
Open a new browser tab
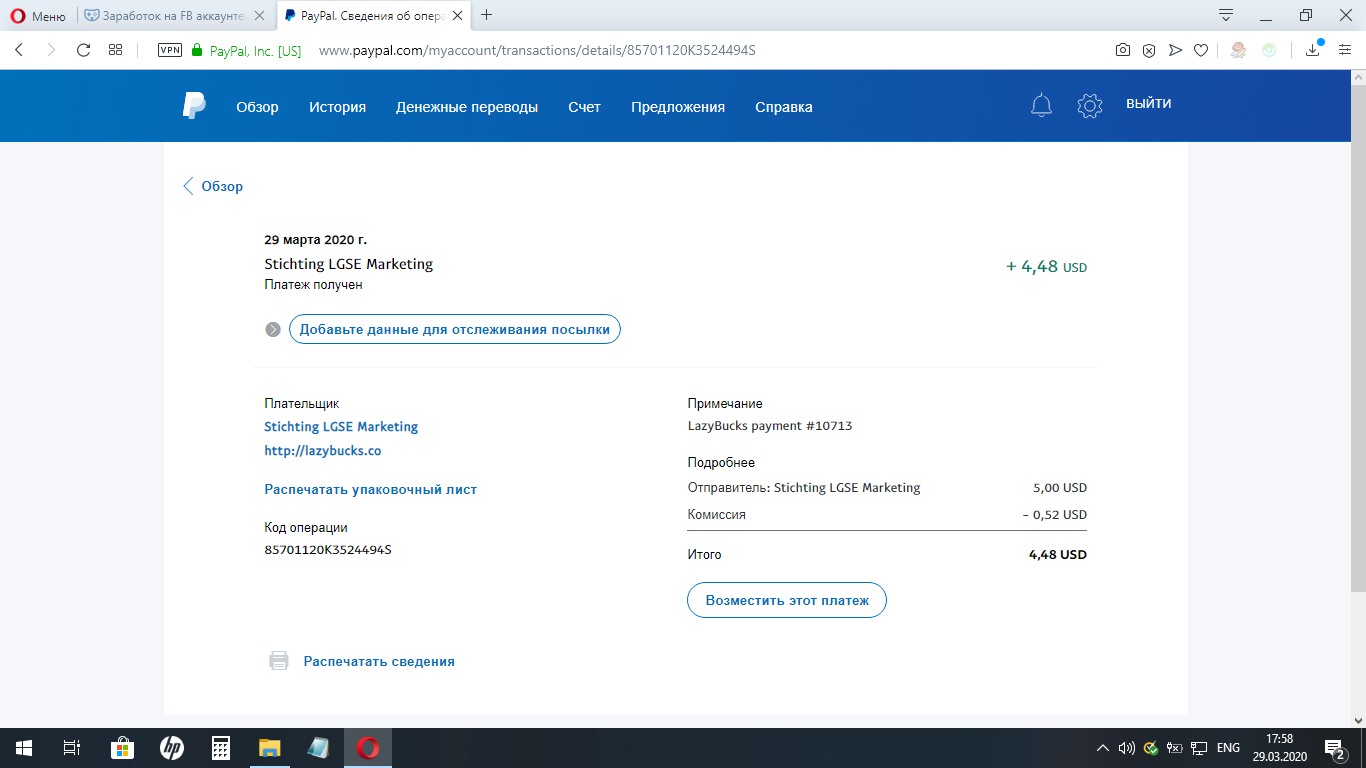pos(487,15)
